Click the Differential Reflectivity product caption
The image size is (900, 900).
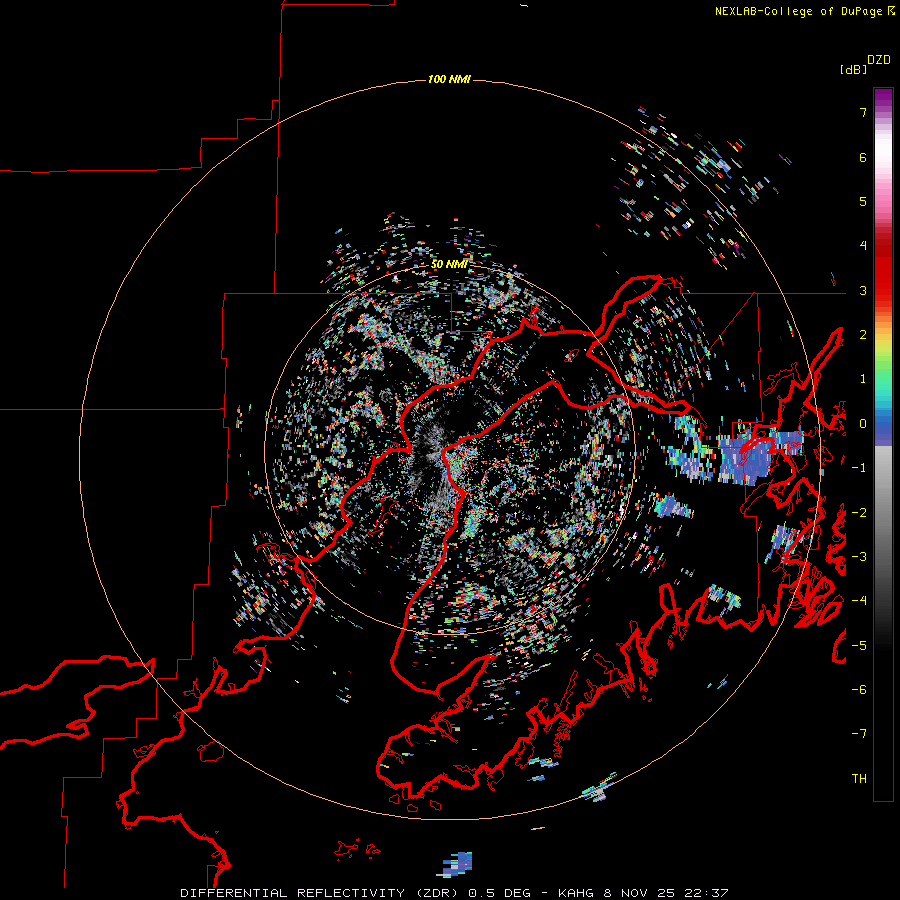(x=454, y=893)
